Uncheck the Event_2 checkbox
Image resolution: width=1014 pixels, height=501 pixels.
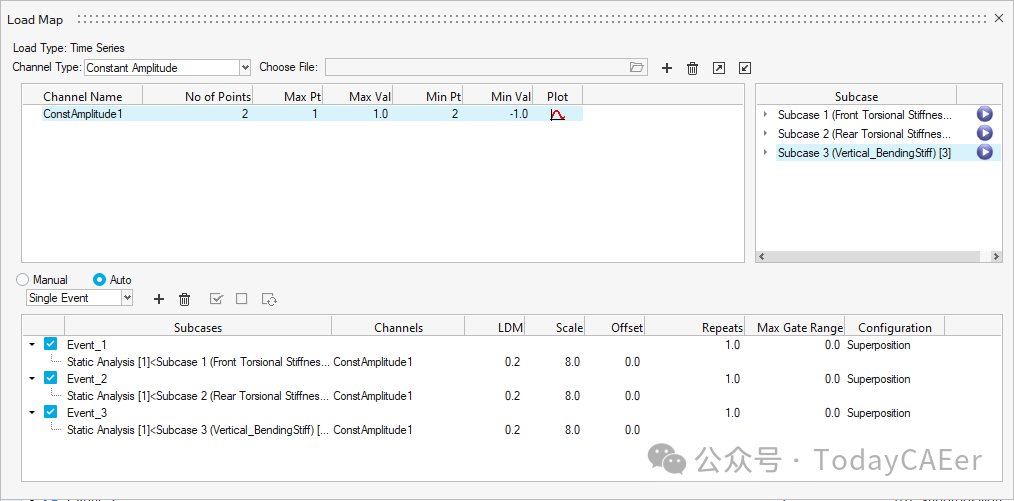(50, 379)
